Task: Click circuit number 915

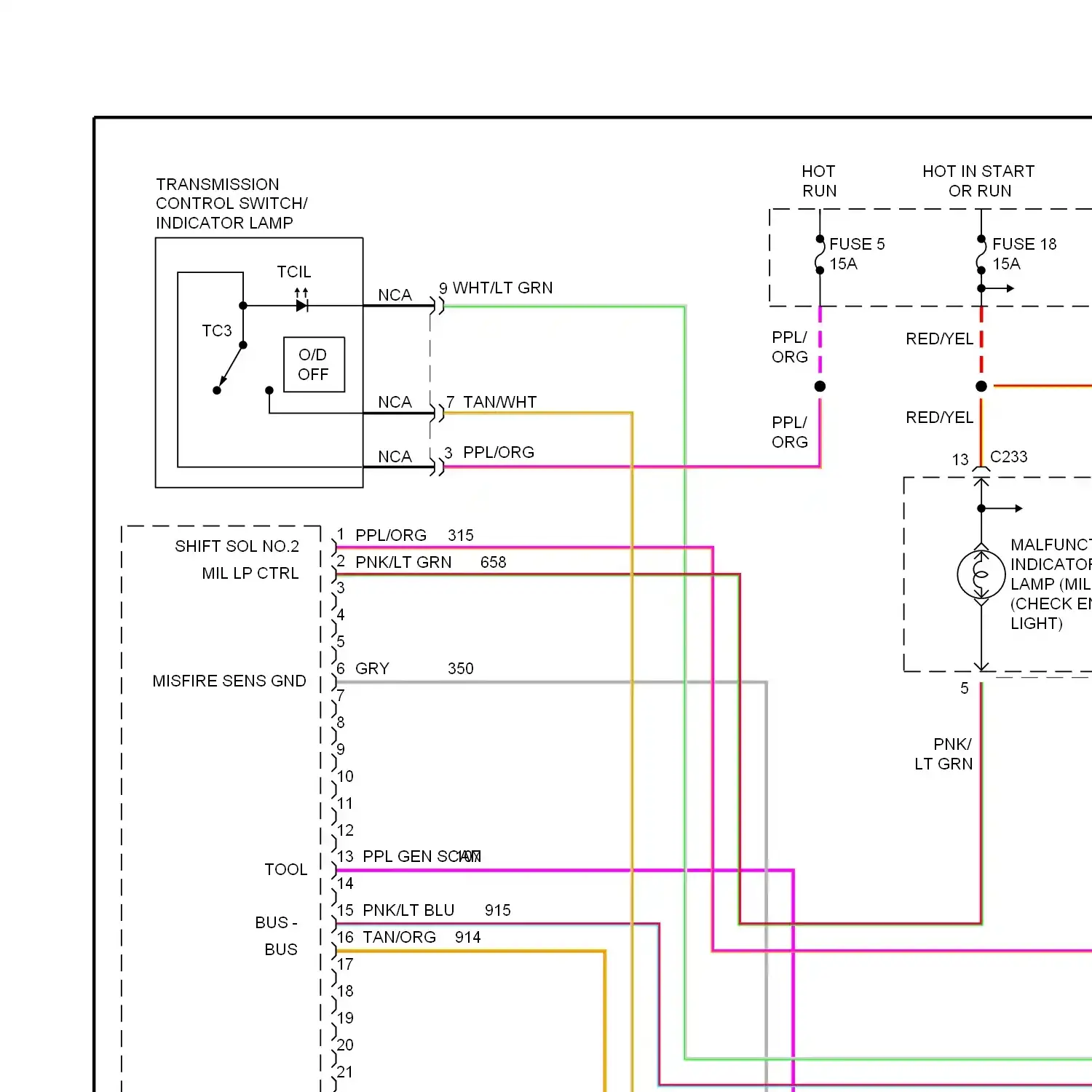Action: pos(498,910)
